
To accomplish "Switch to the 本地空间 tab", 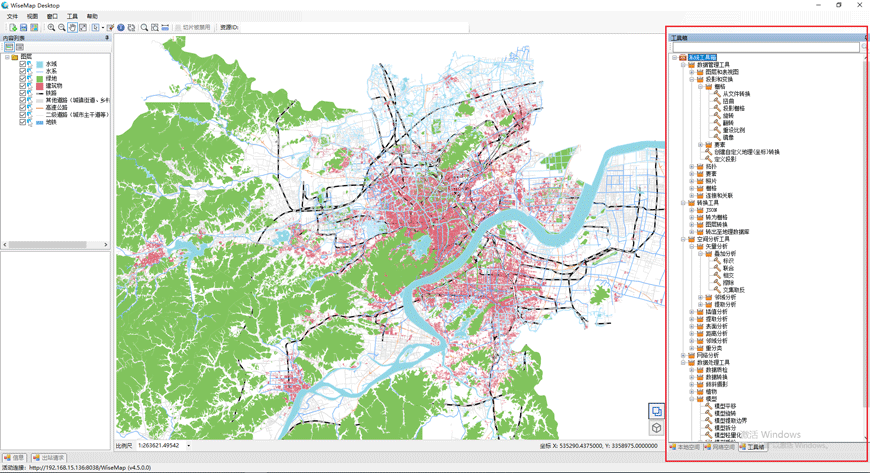I will point(687,448).
